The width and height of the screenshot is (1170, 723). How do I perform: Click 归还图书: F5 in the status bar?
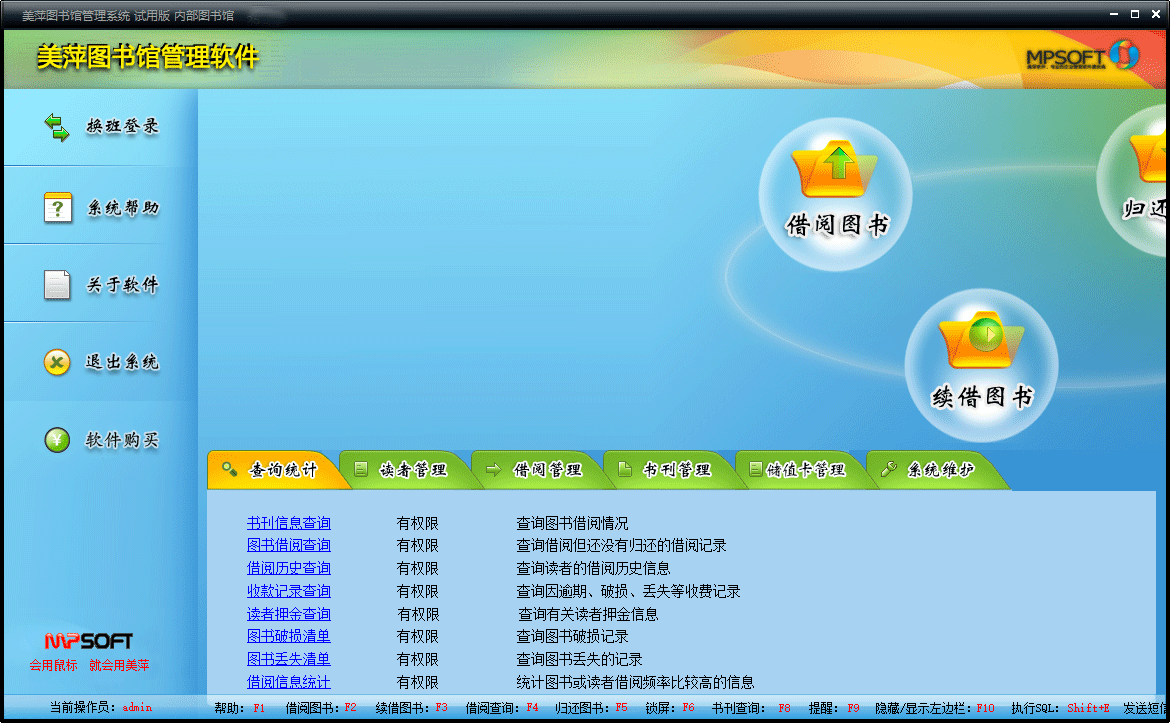coord(591,708)
